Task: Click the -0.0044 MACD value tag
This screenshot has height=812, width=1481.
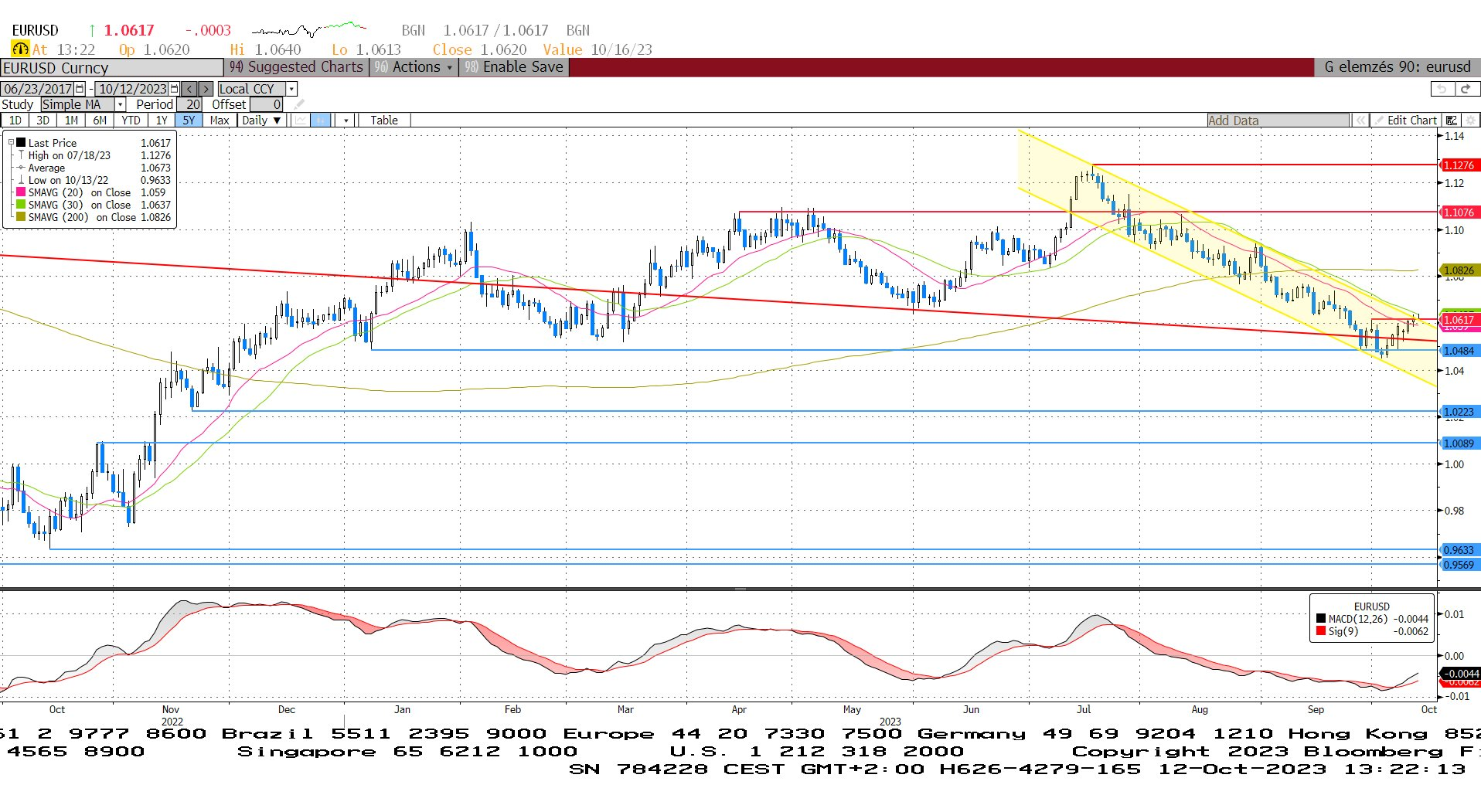Action: pyautogui.click(x=1459, y=674)
